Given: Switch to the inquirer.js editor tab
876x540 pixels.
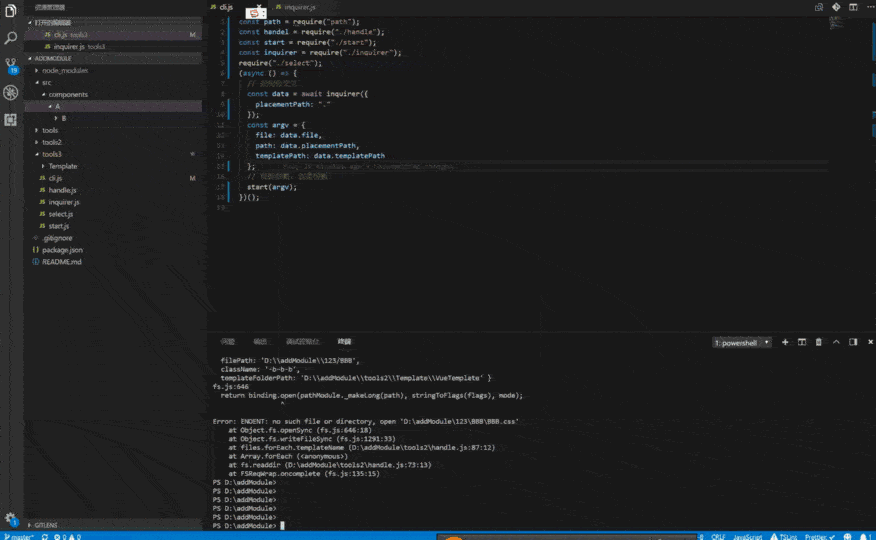Looking at the screenshot, I should coord(299,7).
